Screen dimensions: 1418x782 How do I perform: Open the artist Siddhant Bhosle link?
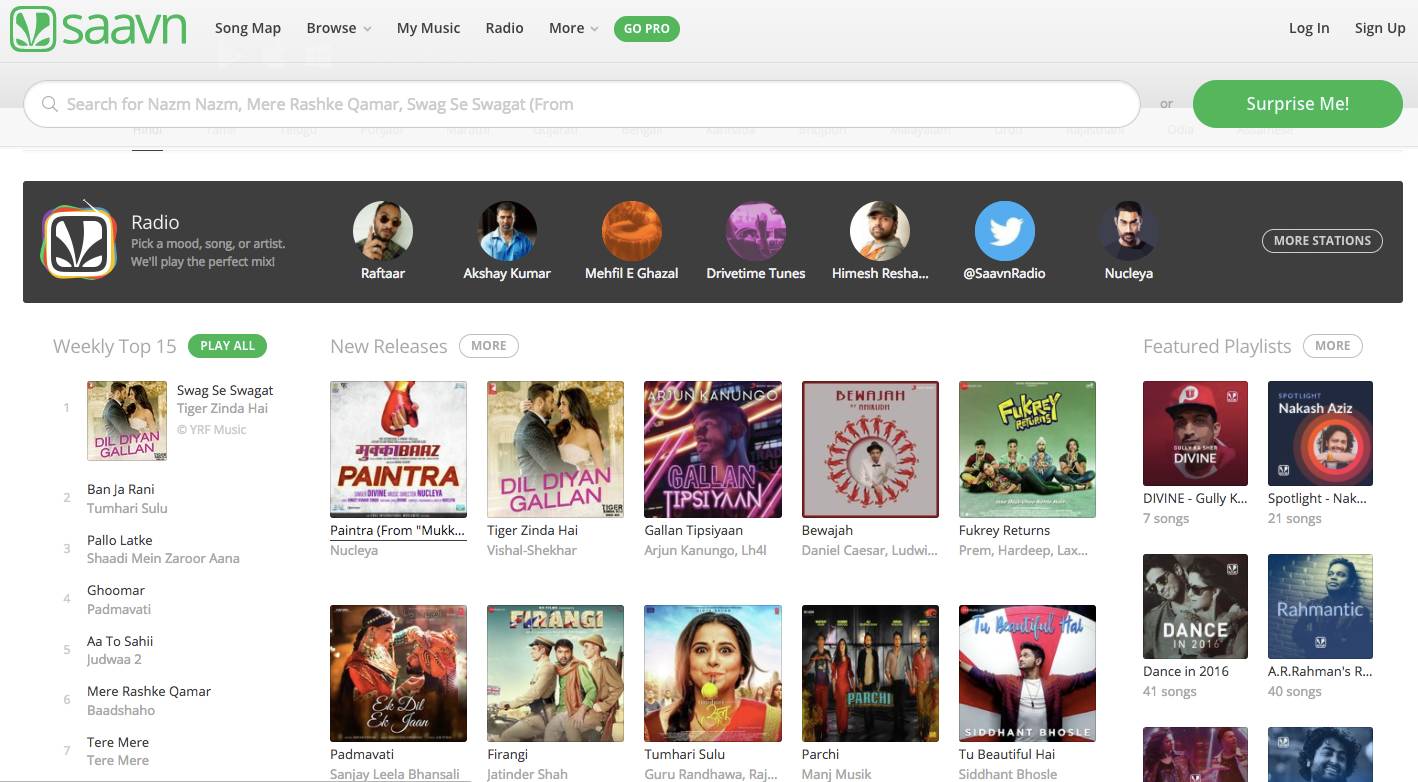tap(1008, 774)
